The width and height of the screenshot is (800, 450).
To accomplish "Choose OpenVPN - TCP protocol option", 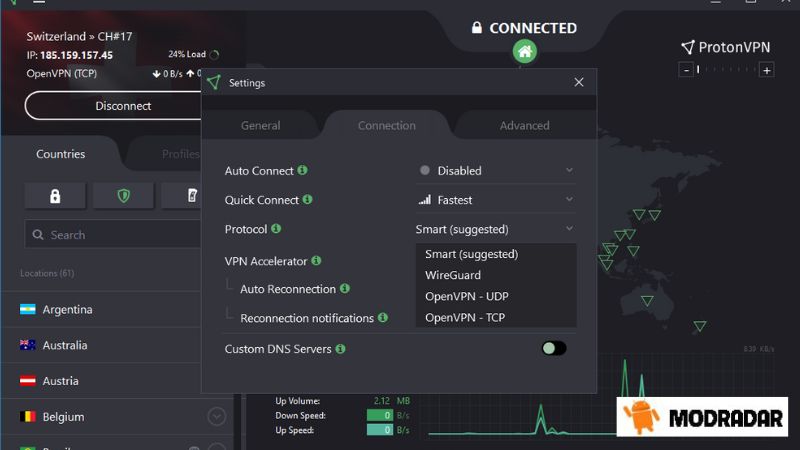I will click(x=496, y=317).
